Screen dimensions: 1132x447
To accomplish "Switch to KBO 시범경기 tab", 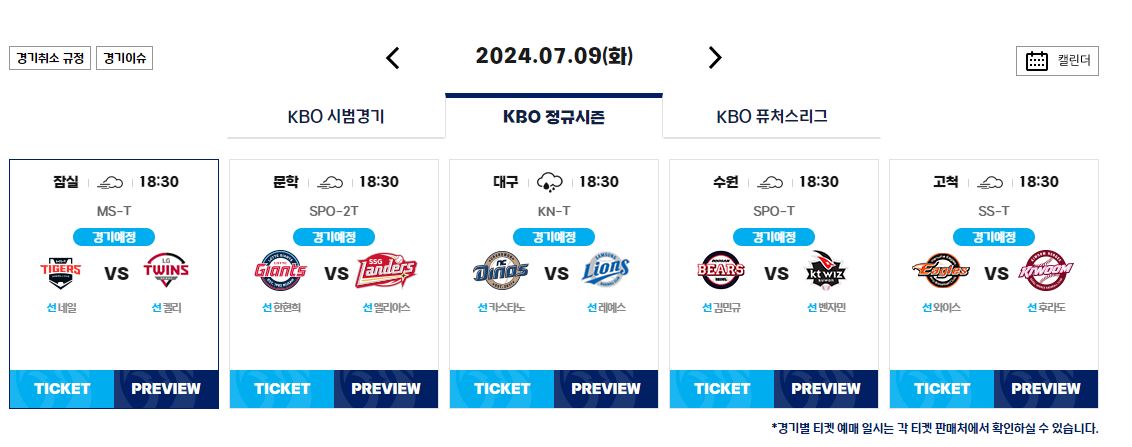I will point(336,117).
